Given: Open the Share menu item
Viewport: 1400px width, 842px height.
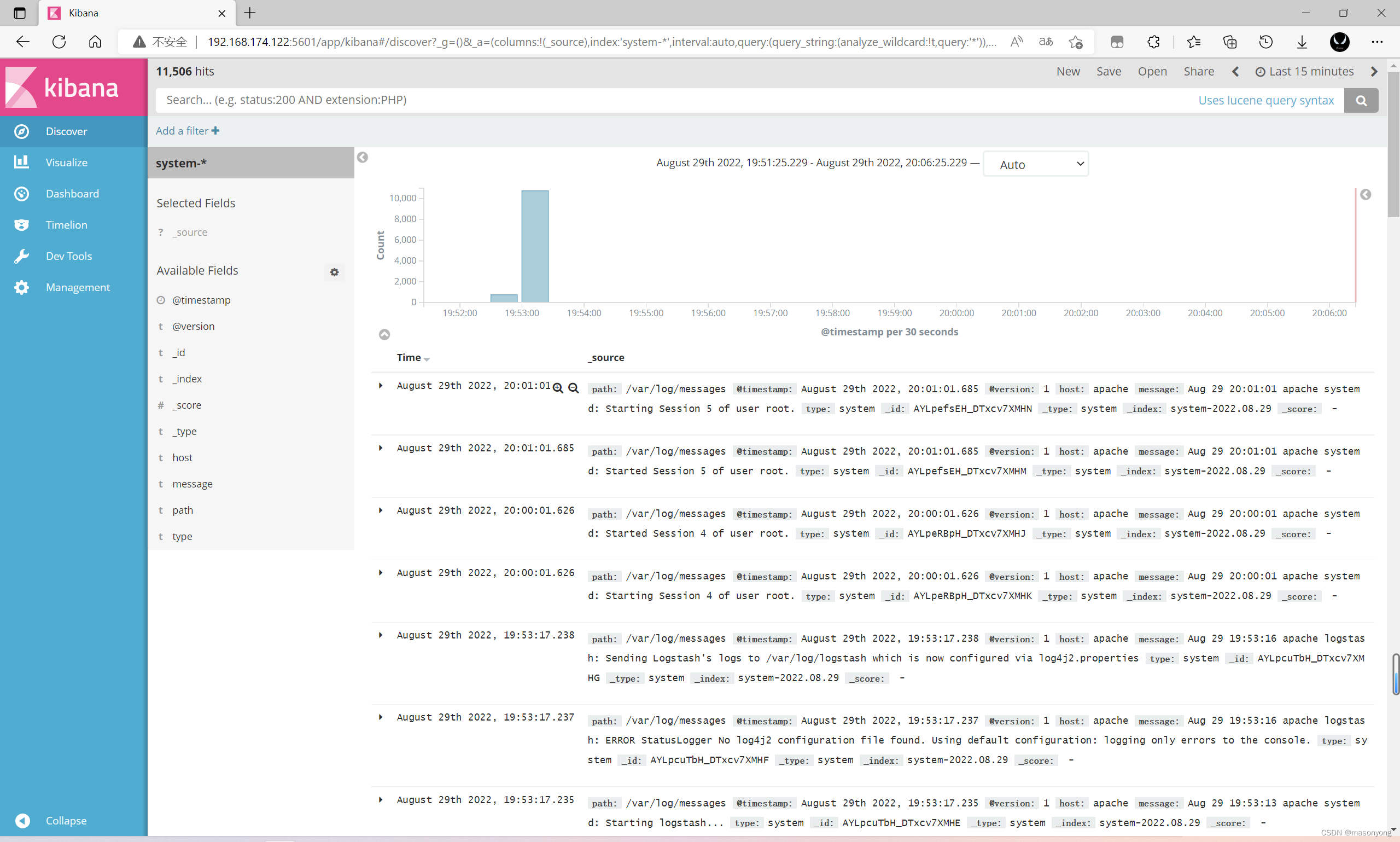Looking at the screenshot, I should click(x=1198, y=72).
